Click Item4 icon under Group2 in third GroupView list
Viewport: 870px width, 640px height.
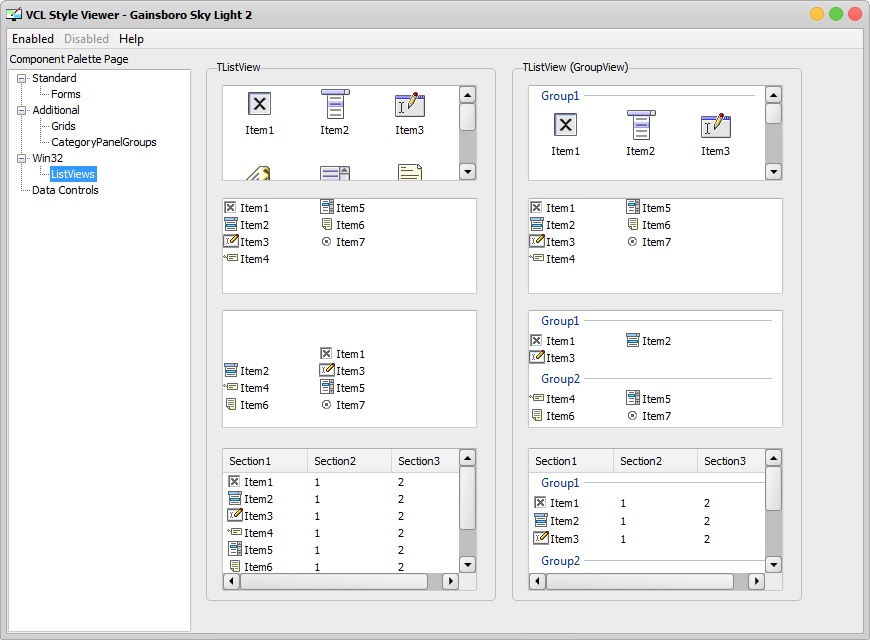[x=537, y=398]
